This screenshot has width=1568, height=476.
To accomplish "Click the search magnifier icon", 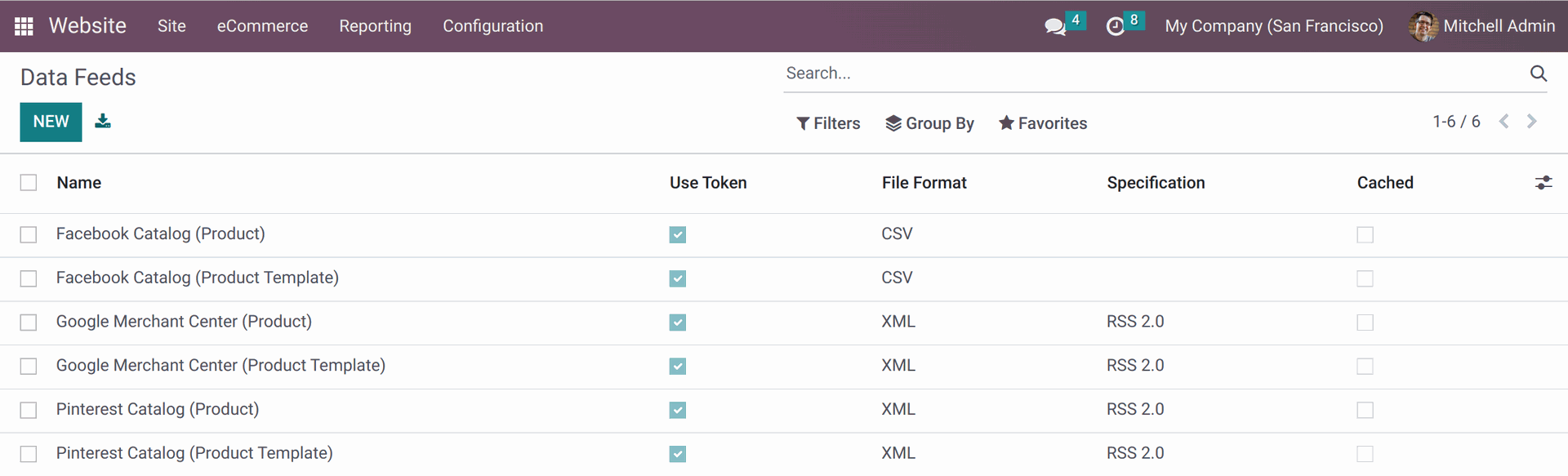I will pos(1539,73).
